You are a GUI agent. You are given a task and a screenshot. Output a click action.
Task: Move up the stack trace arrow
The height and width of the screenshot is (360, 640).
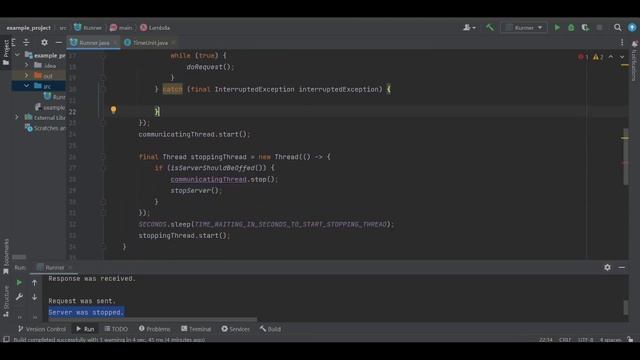point(35,282)
